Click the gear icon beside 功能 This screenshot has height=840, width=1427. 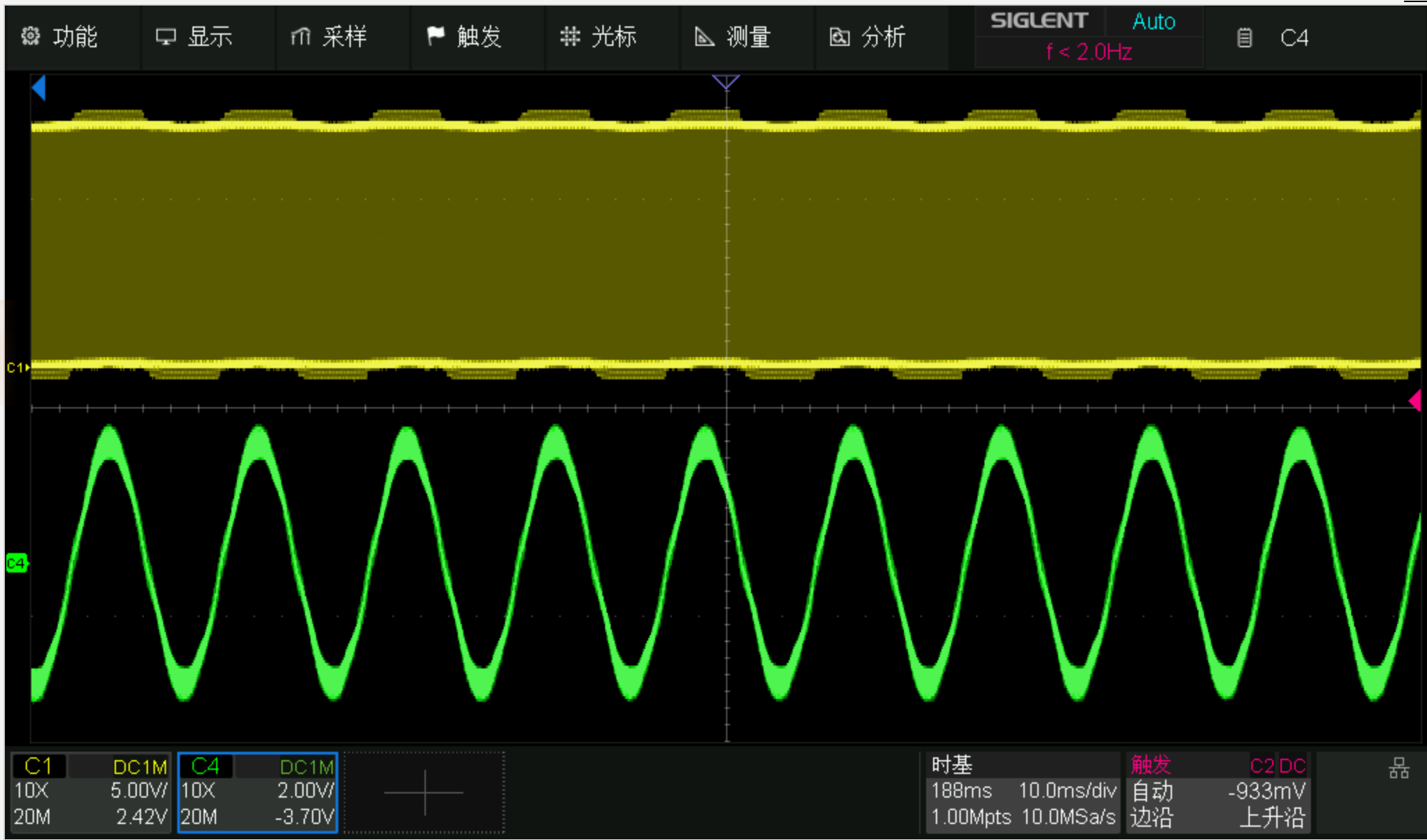31,36
